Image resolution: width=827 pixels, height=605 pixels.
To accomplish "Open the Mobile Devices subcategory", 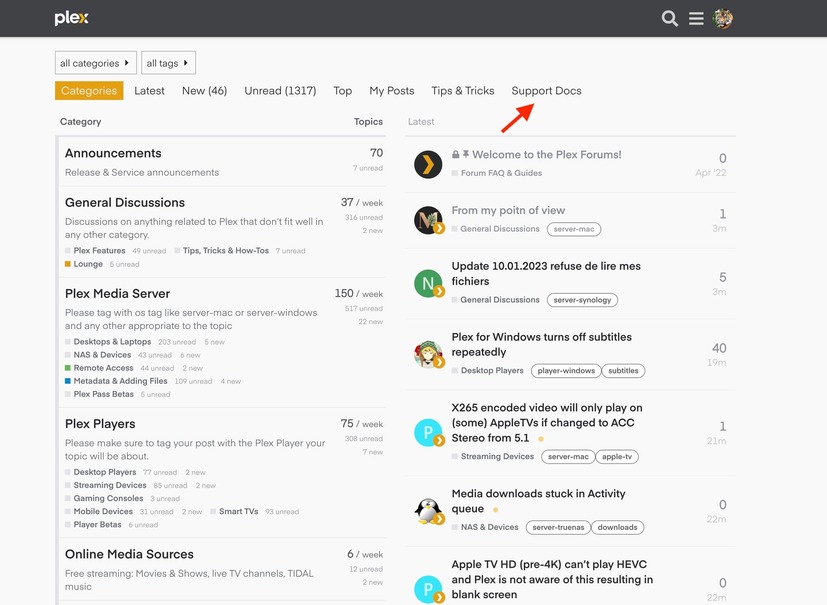I will pyautogui.click(x=103, y=512).
